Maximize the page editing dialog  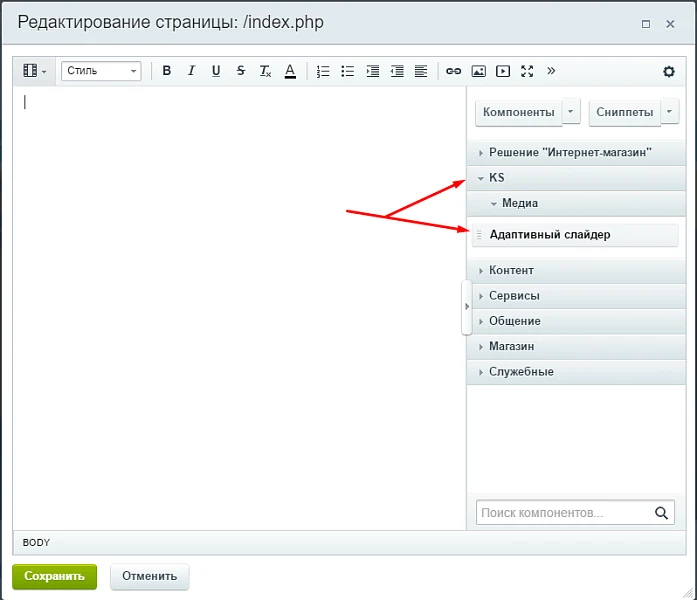(x=646, y=24)
